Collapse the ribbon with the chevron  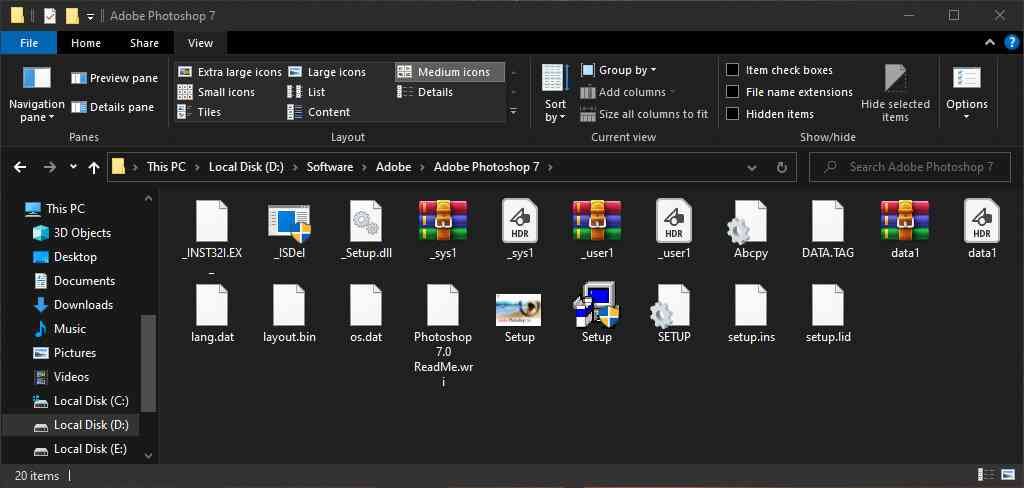pos(990,42)
